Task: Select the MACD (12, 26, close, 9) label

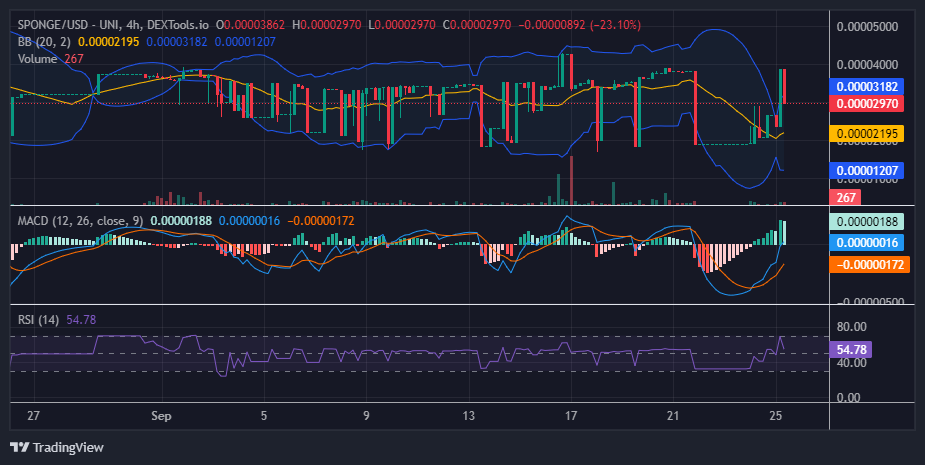Action: (x=80, y=221)
